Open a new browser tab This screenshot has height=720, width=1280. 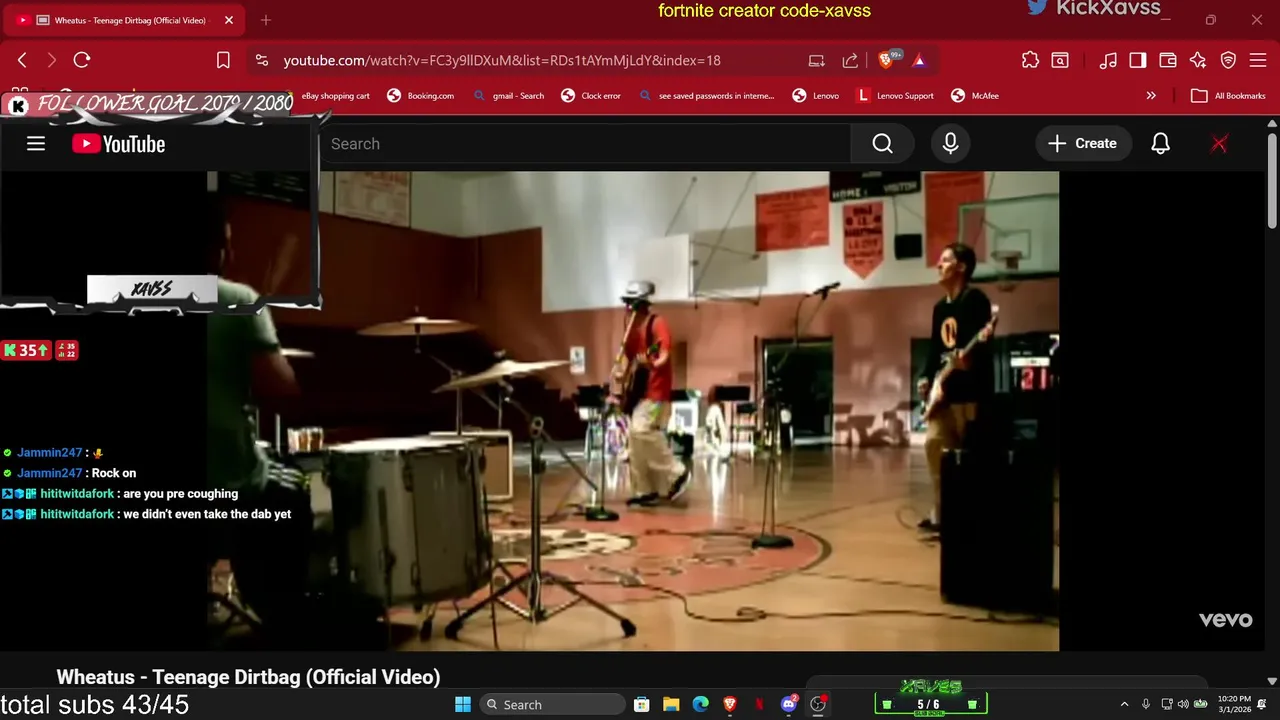coord(265,20)
